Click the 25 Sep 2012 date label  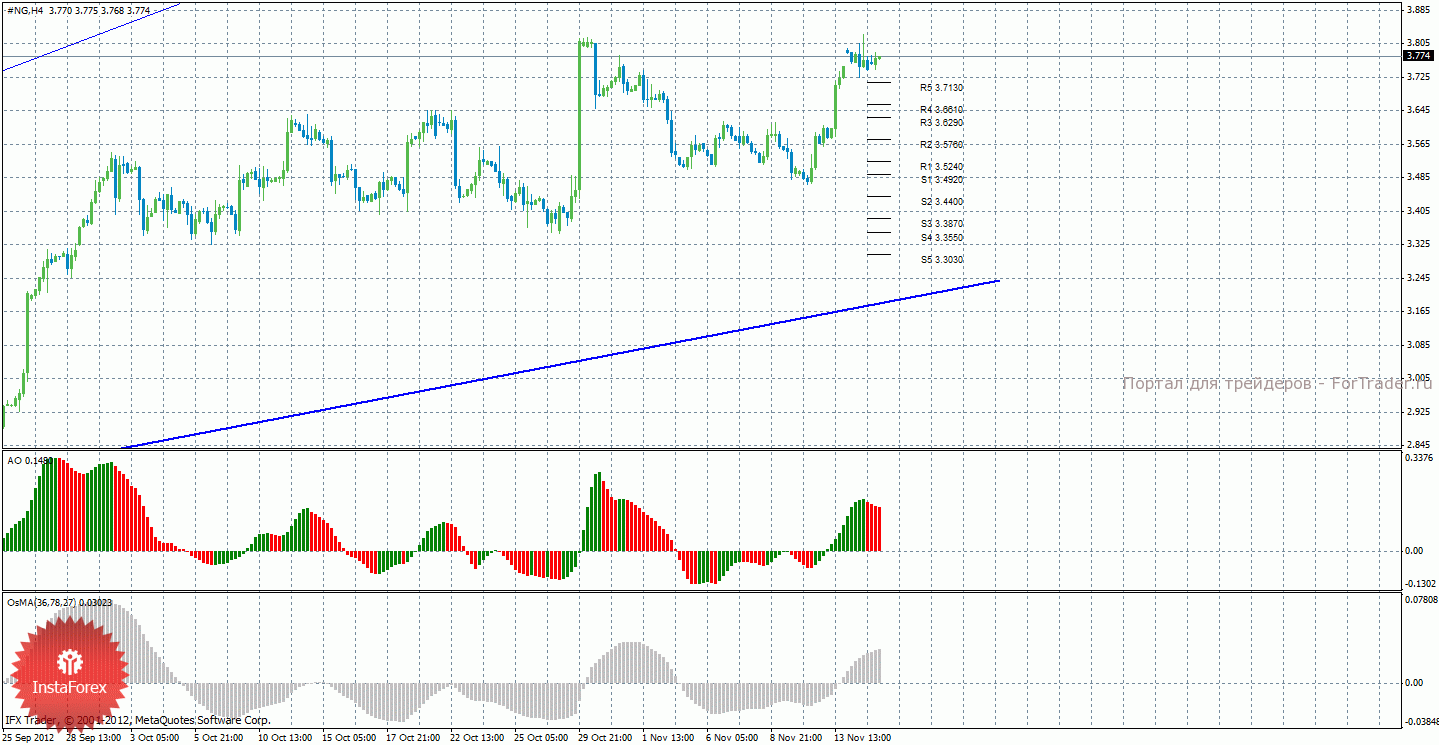(29, 737)
